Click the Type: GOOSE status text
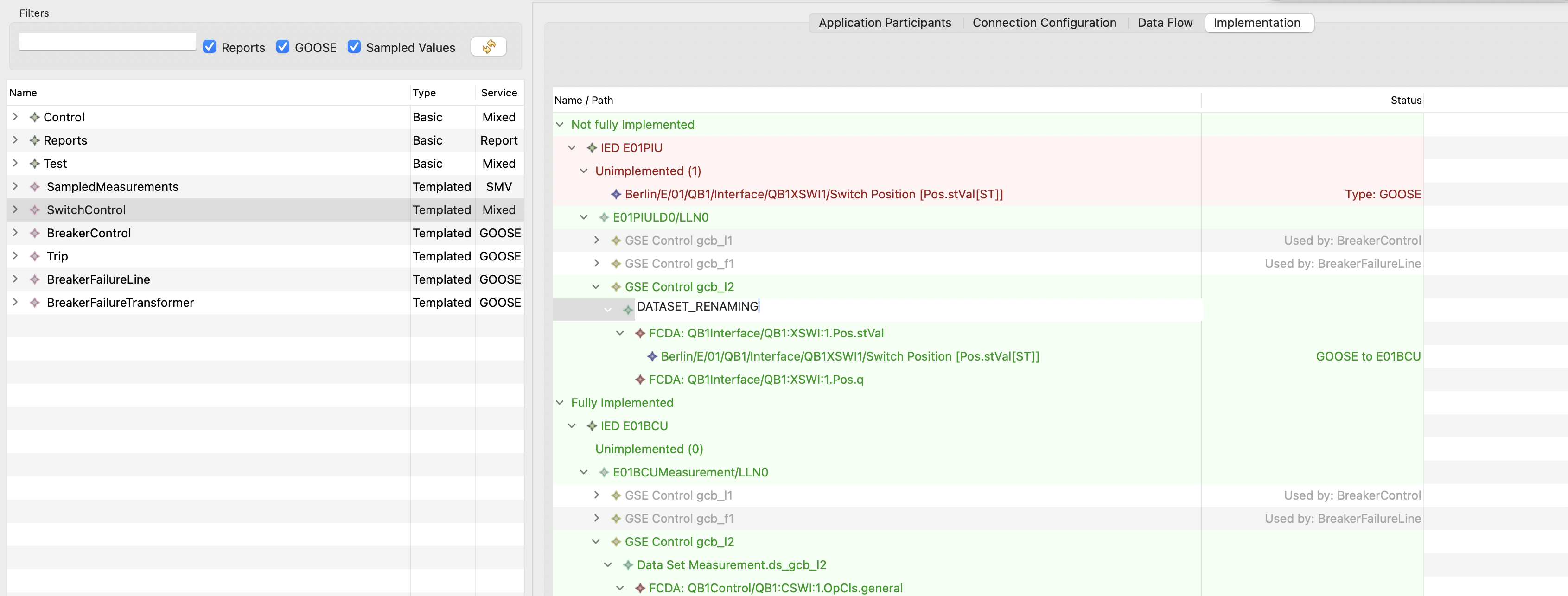1568x596 pixels. click(x=1383, y=194)
